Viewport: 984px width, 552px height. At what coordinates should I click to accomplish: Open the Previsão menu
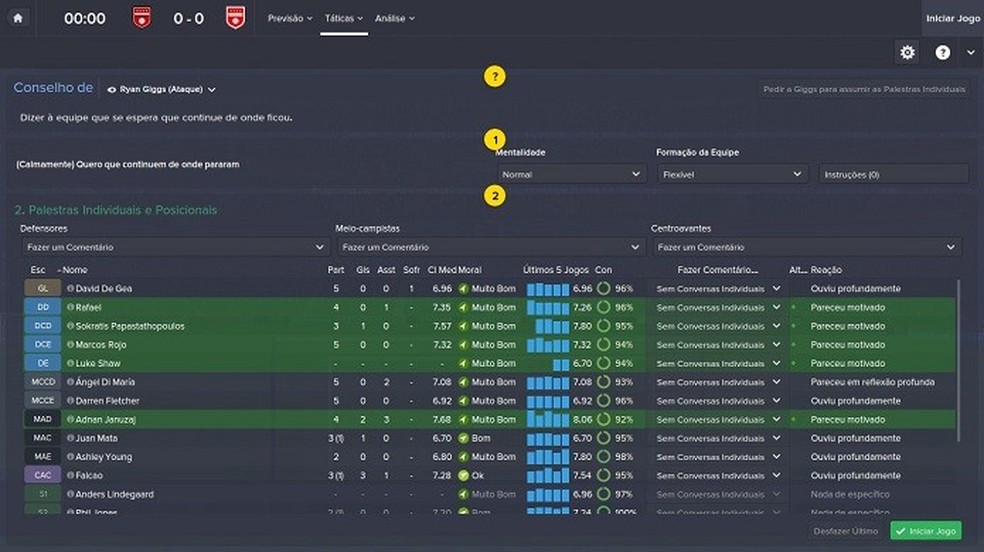[290, 18]
